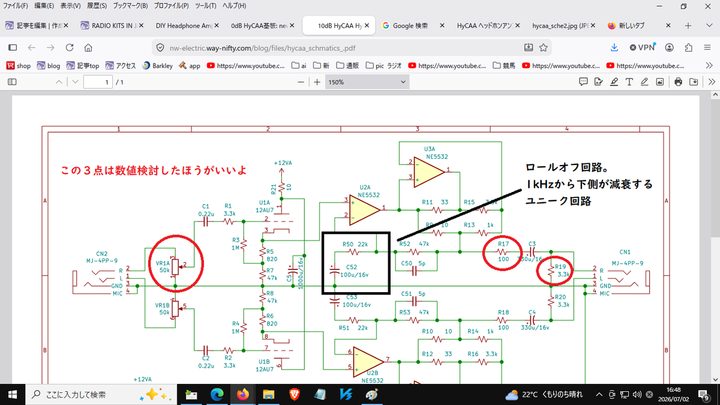
Task: Toggle the Firefox sidebar button
Action: pyautogui.click(x=13, y=47)
